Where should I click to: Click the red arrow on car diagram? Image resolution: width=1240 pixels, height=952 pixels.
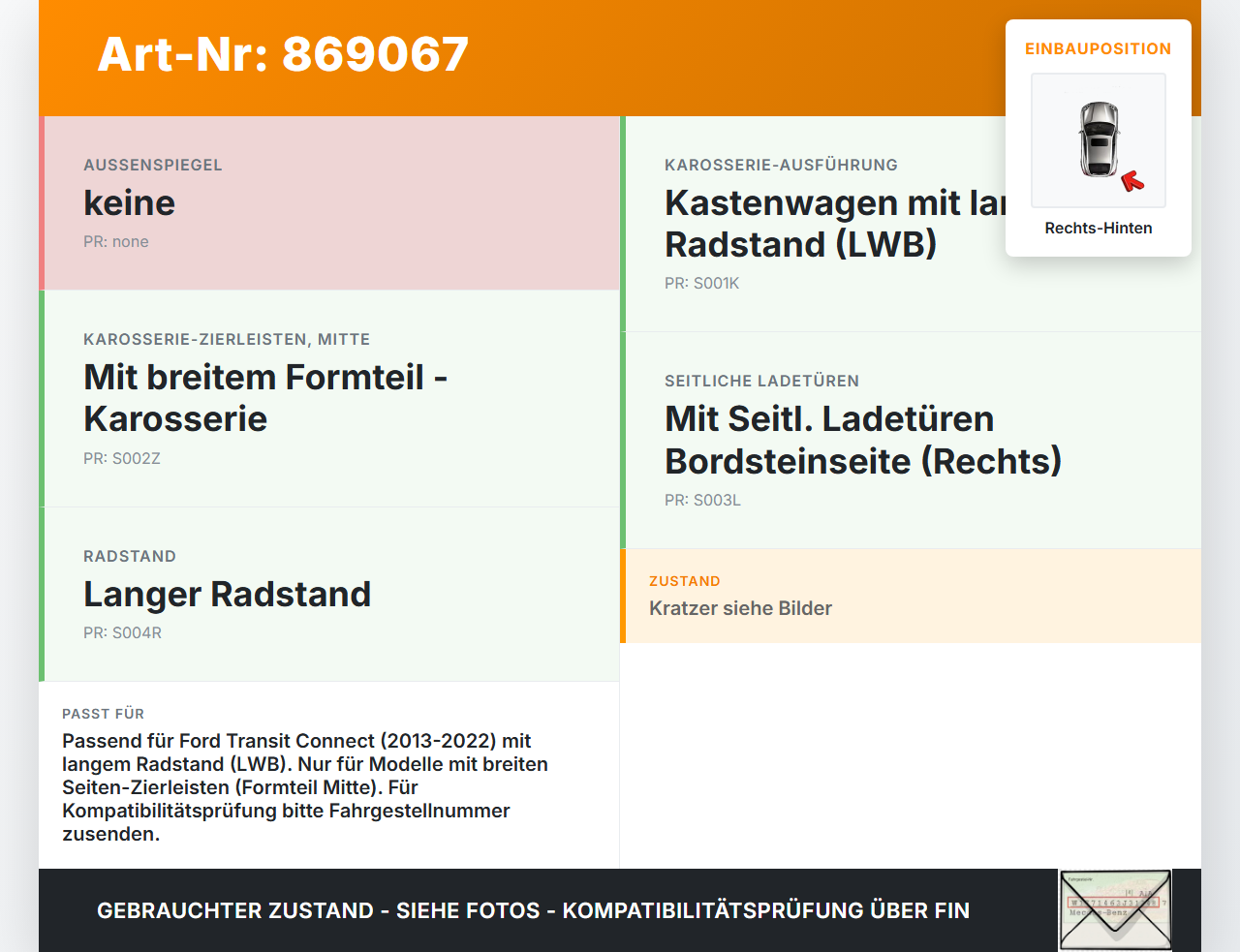[1132, 181]
